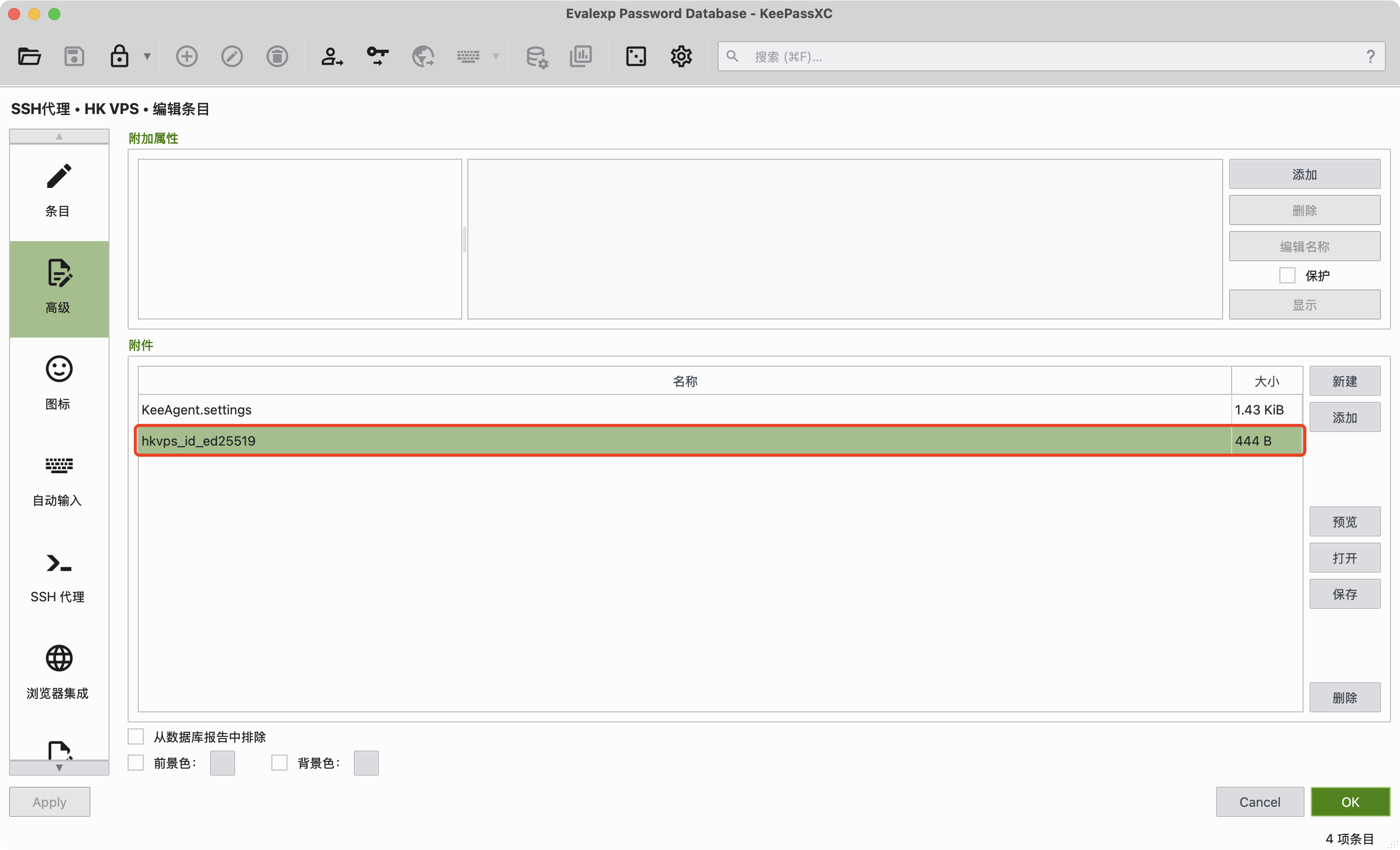Screen dimensions: 1400x850
Task: Click the open database folder icon
Action: pos(29,56)
